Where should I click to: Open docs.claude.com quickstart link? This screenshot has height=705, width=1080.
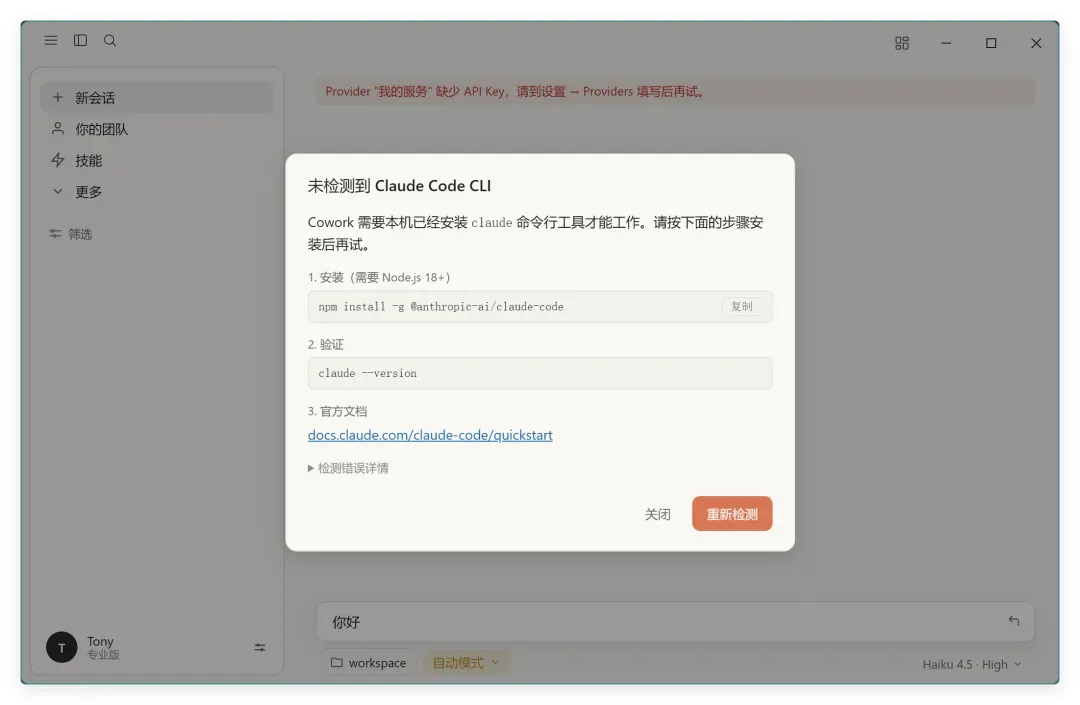click(430, 435)
